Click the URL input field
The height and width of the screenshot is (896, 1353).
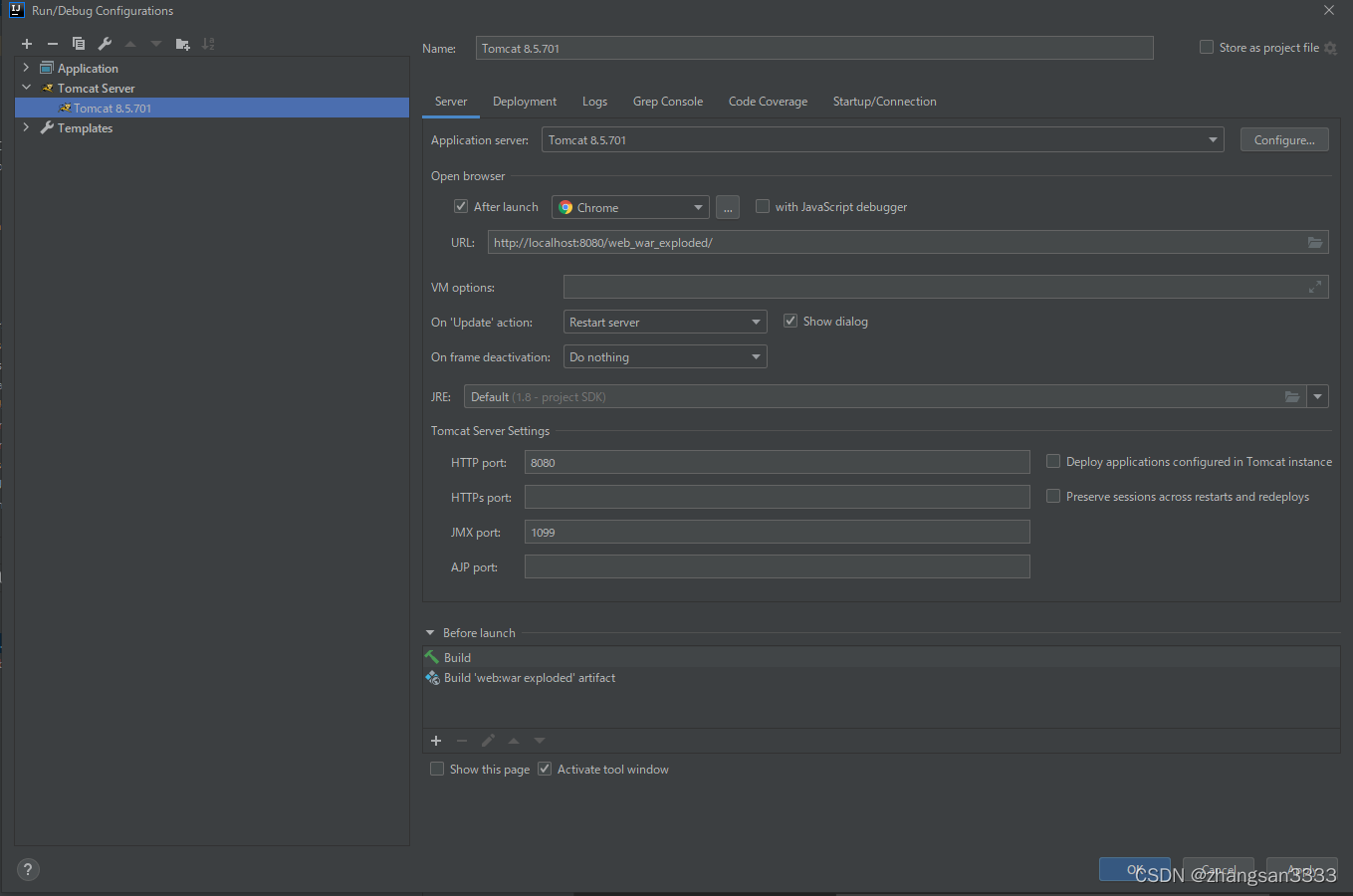tap(908, 242)
